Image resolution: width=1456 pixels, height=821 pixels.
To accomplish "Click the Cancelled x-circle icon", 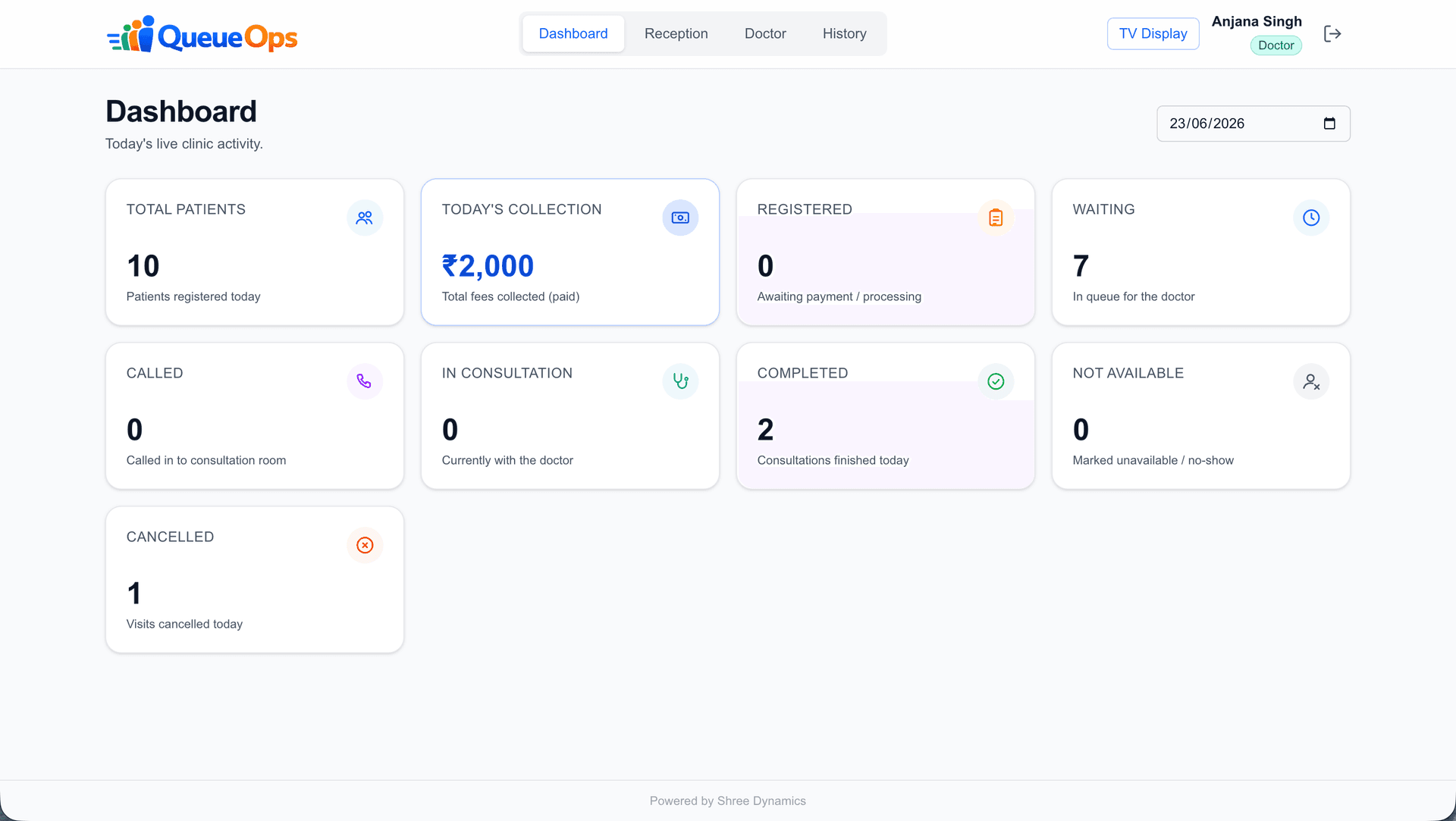I will pos(365,545).
